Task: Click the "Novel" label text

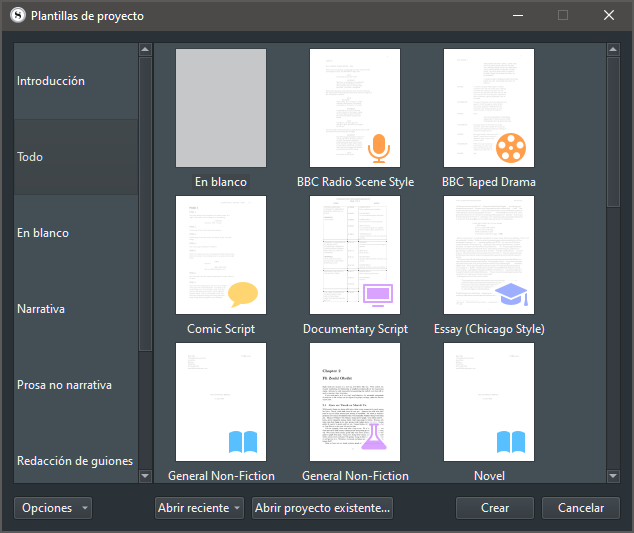Action: (x=489, y=476)
